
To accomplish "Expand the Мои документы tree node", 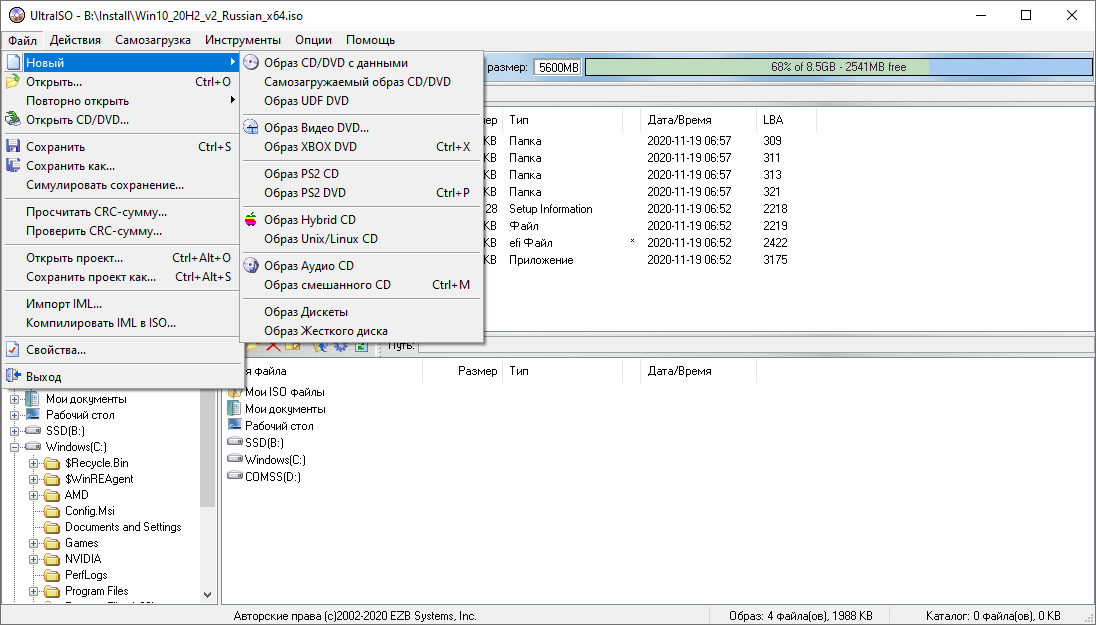I will [x=14, y=399].
